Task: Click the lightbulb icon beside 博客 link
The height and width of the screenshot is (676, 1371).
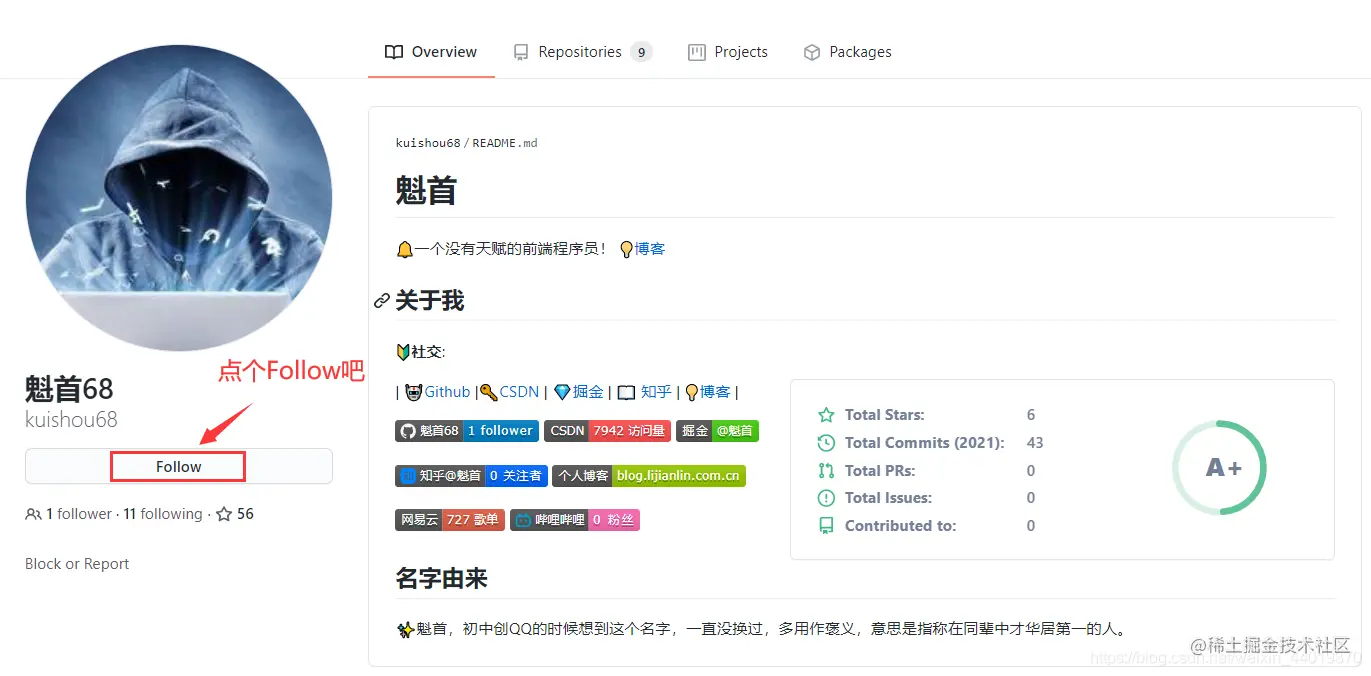Action: coord(692,392)
